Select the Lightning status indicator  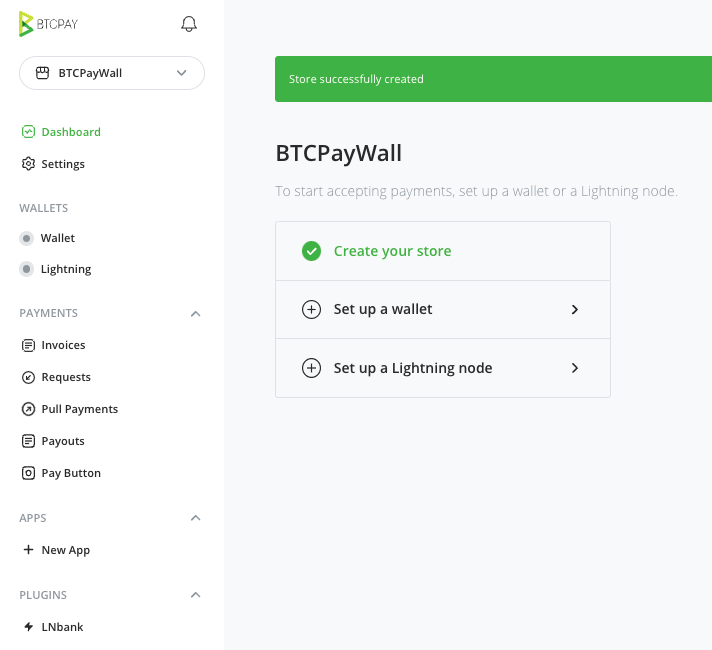pyautogui.click(x=26, y=269)
